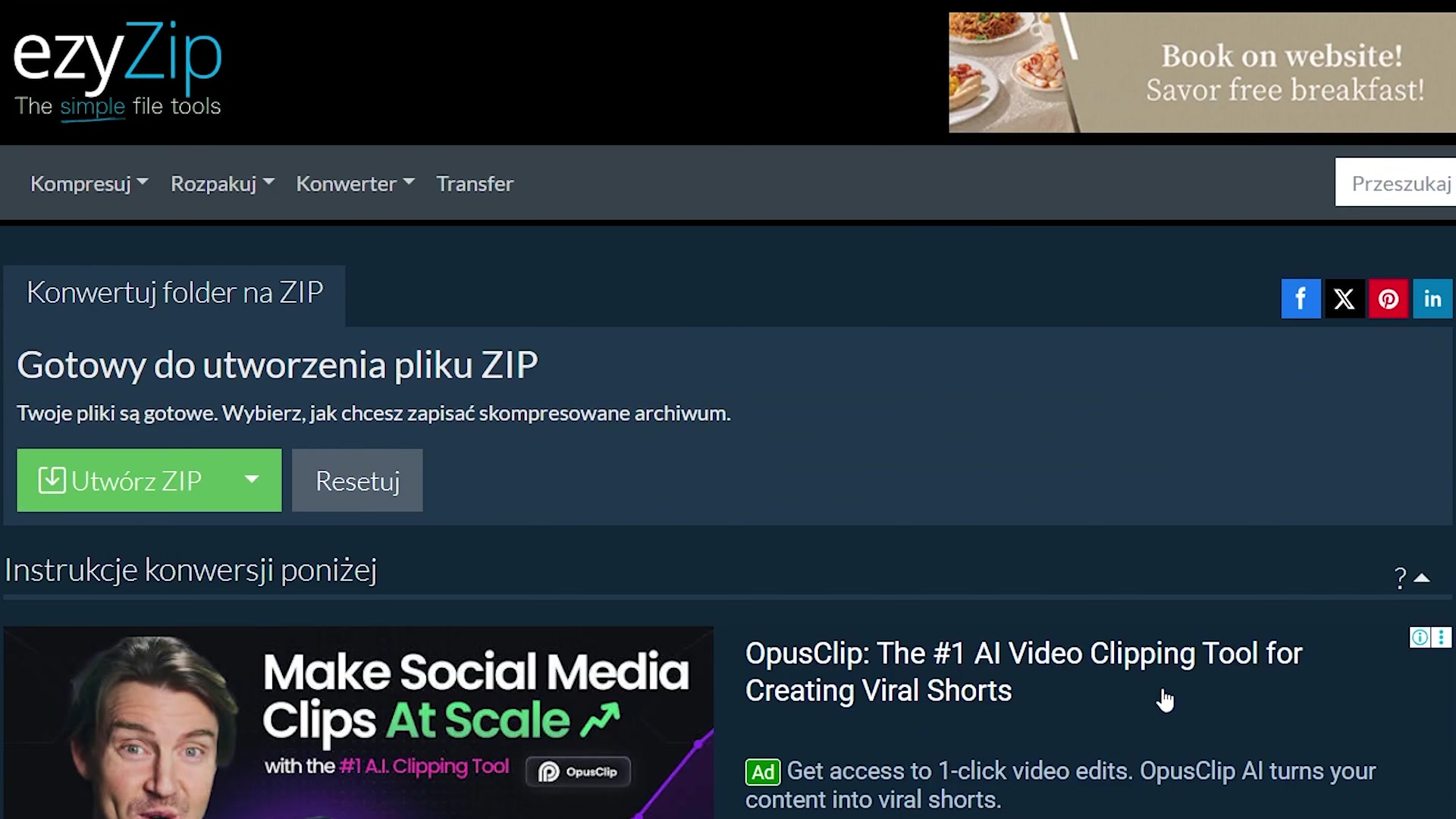The height and width of the screenshot is (819, 1456).
Task: Click the ad options three-dot icon
Action: pyautogui.click(x=1440, y=638)
